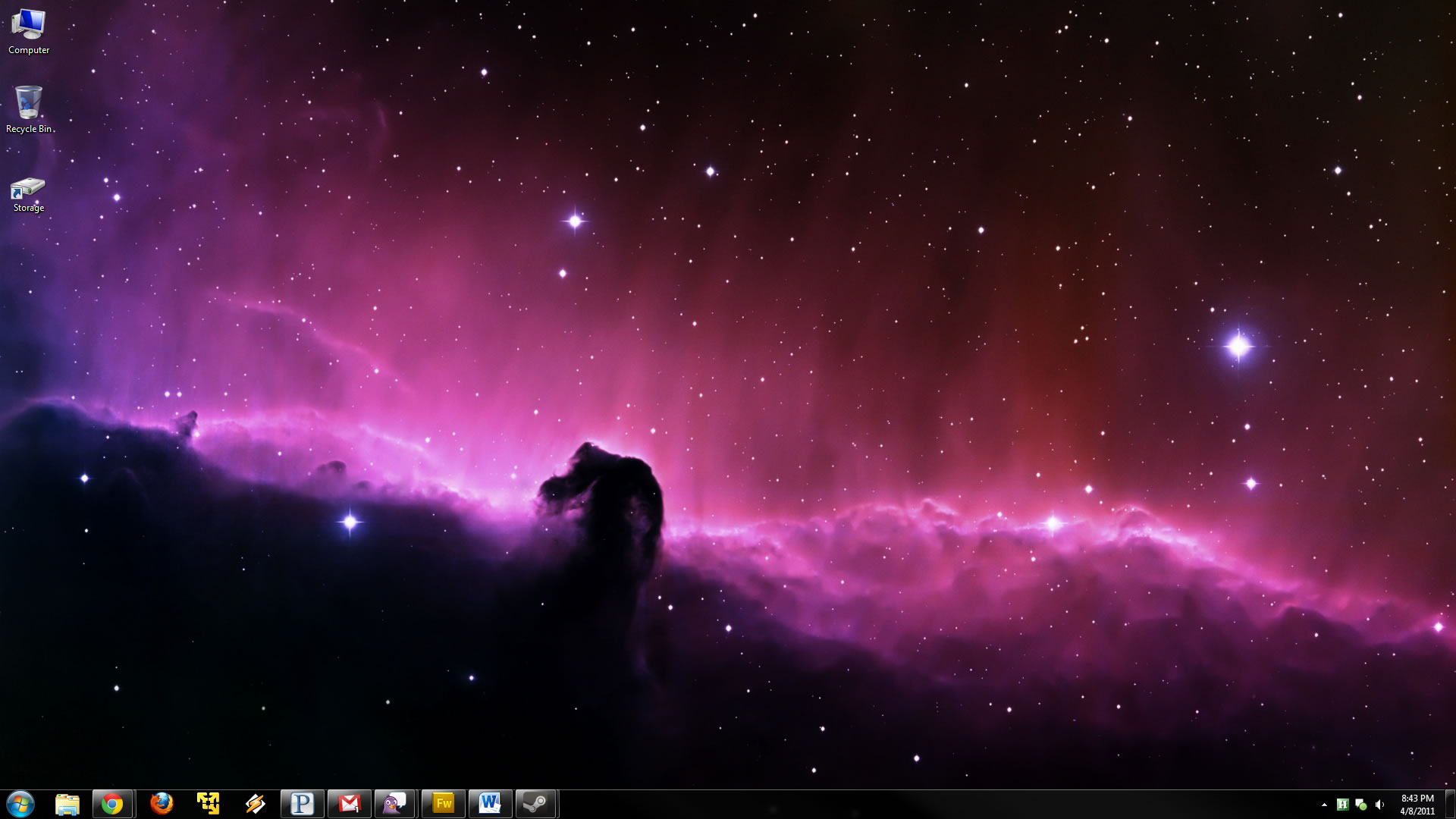The height and width of the screenshot is (819, 1456).
Task: Select the Recycle Bin desktop icon
Action: point(29,110)
